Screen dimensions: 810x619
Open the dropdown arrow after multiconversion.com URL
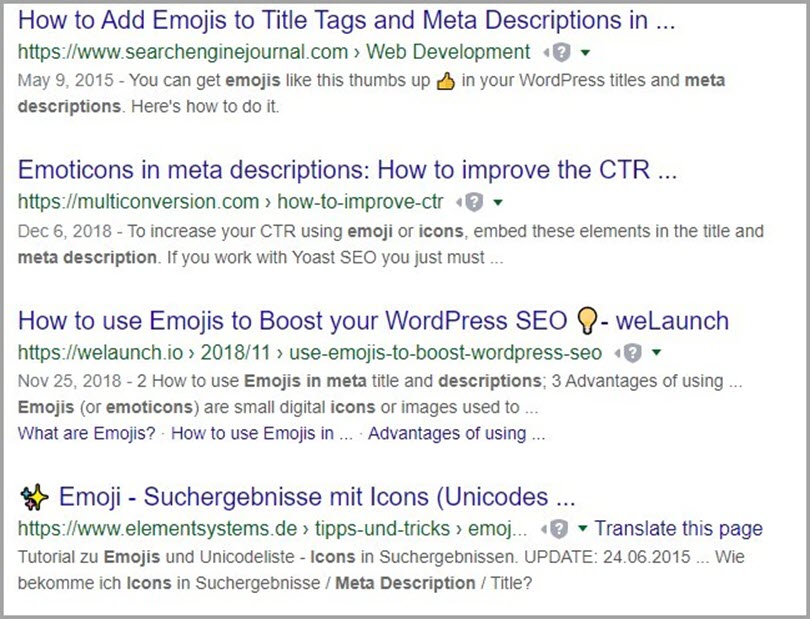coord(499,203)
